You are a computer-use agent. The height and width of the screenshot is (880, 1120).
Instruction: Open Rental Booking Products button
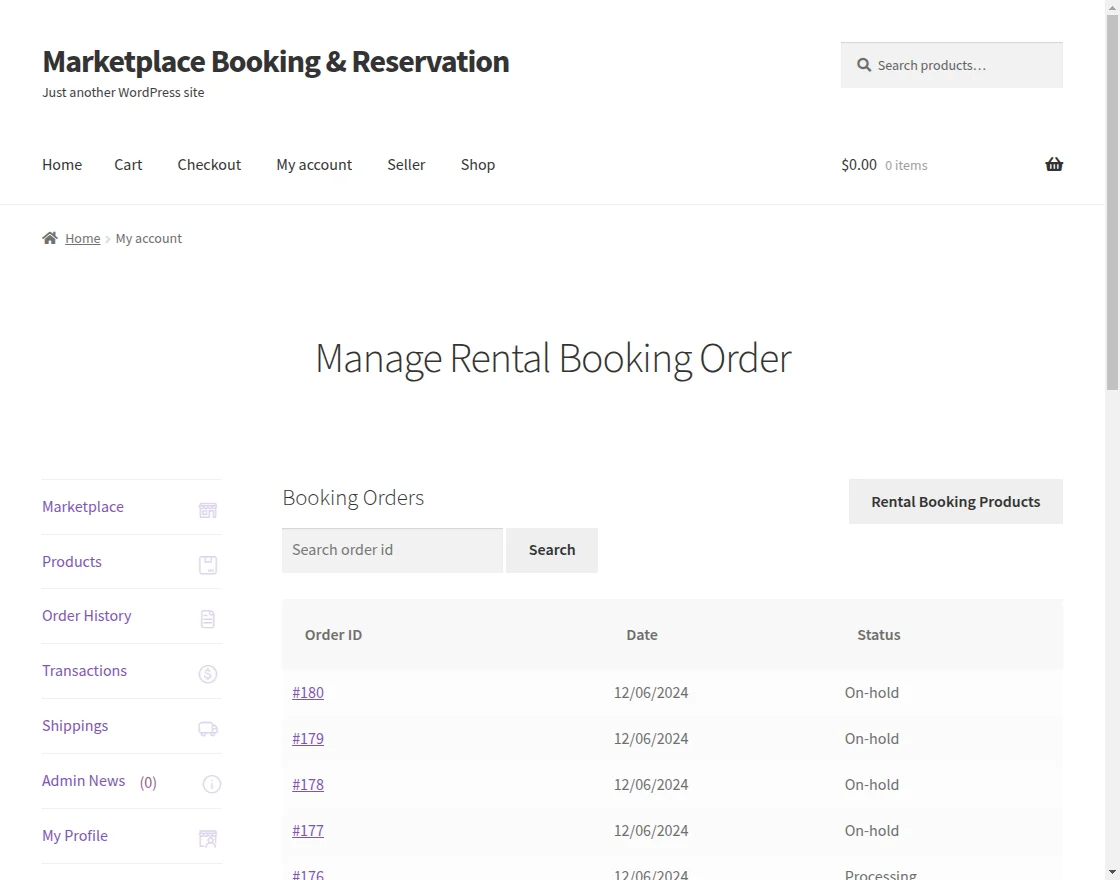coord(955,502)
